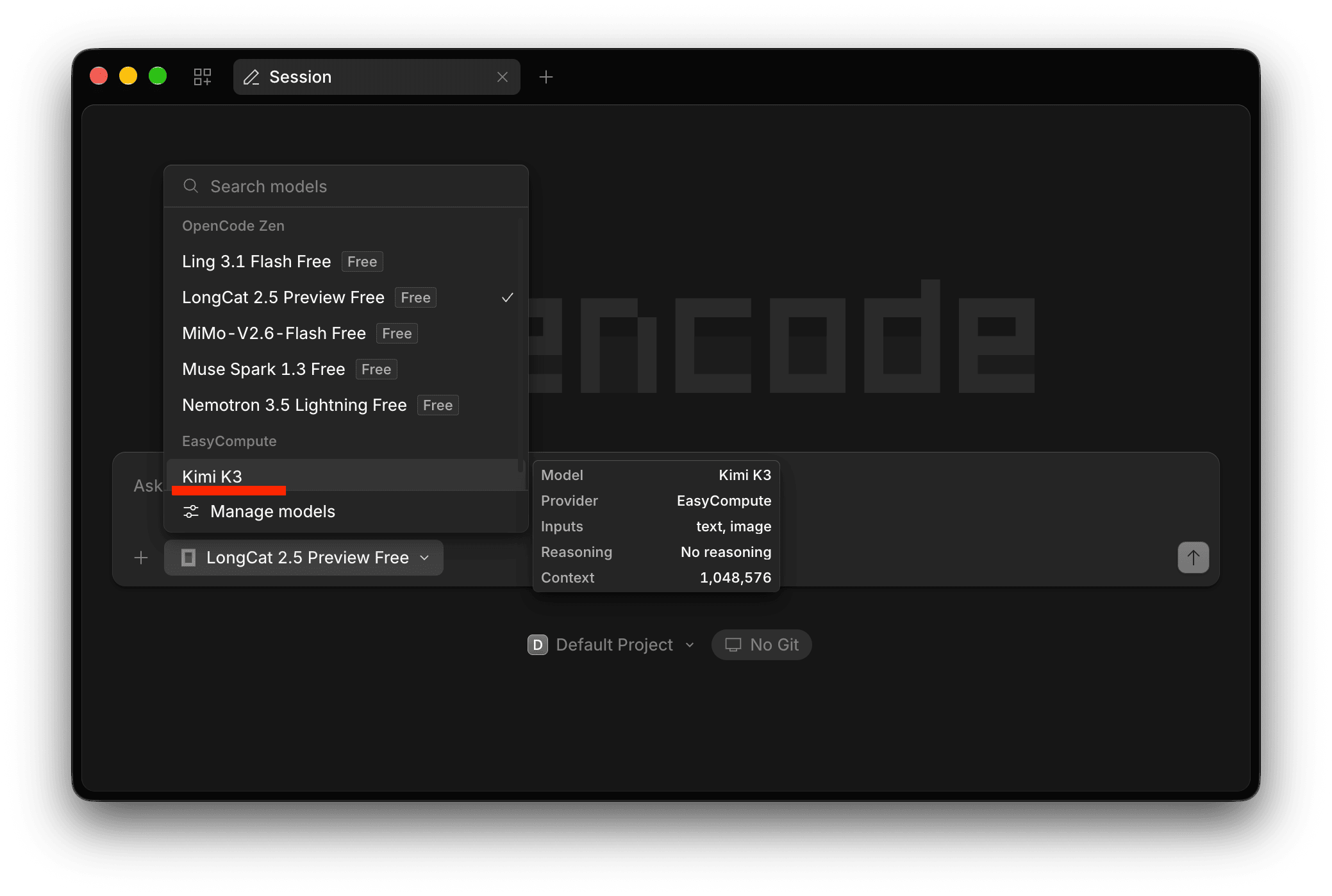Select Ling 3.1 Flash Free model
The height and width of the screenshot is (896, 1332).
coord(346,261)
